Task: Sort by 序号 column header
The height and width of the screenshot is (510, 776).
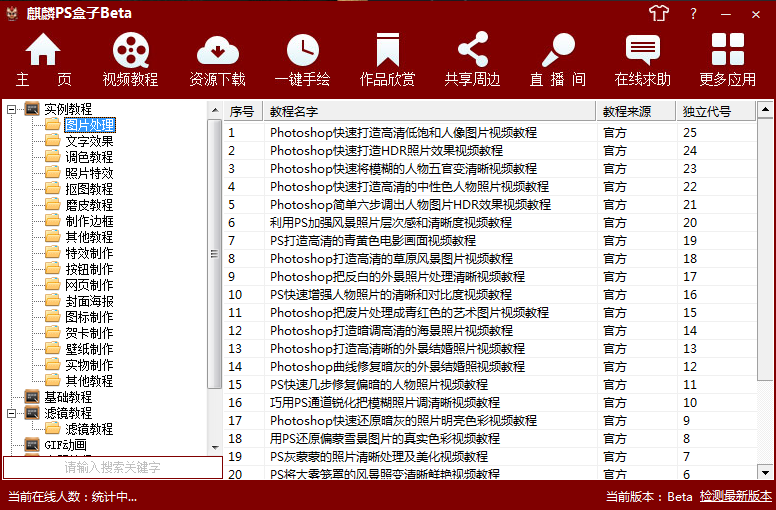Action: coord(243,111)
